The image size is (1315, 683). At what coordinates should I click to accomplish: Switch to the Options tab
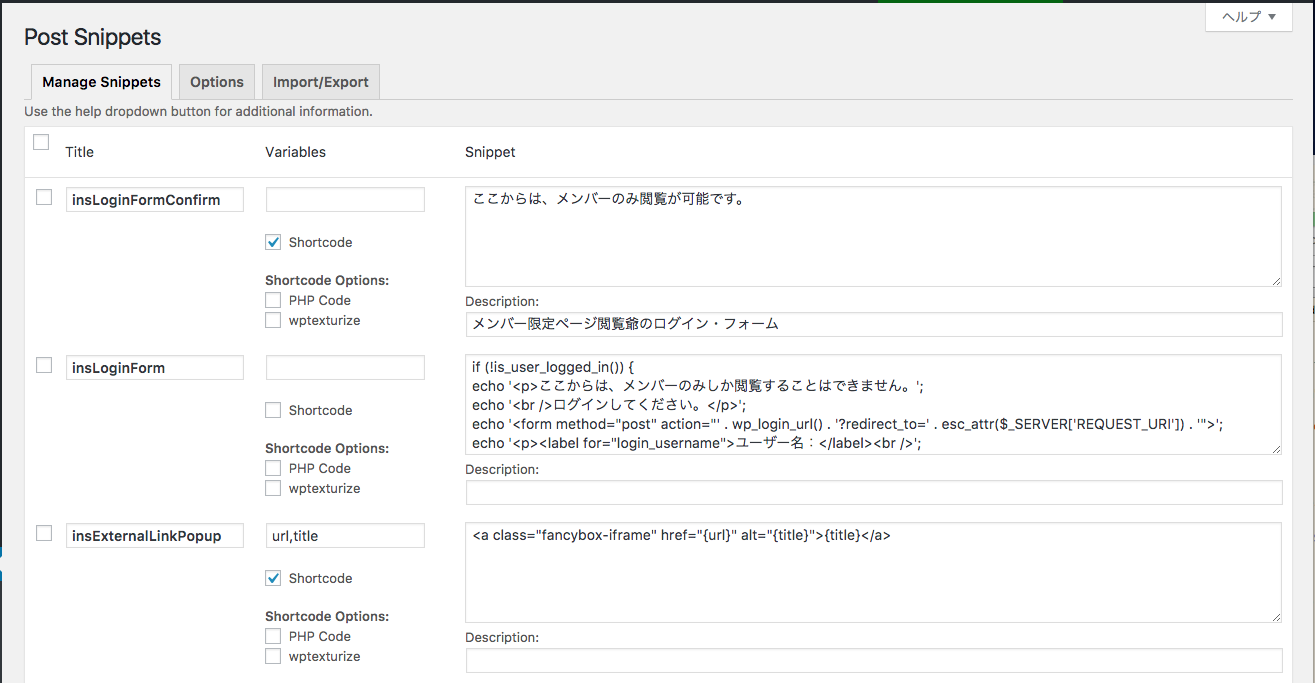(217, 82)
